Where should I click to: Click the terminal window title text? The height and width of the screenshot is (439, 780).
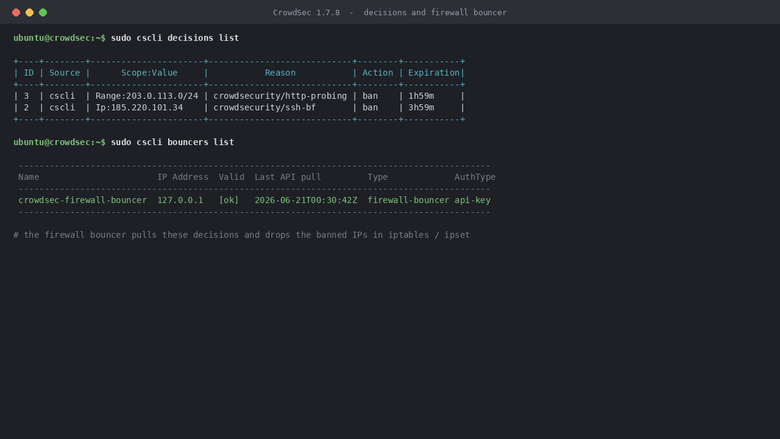tap(390, 12)
